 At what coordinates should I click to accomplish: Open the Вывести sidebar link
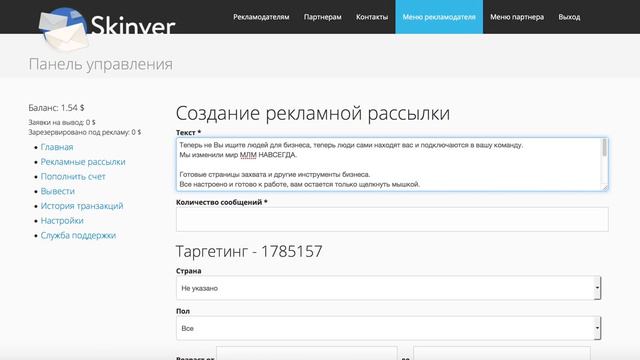pos(58,191)
